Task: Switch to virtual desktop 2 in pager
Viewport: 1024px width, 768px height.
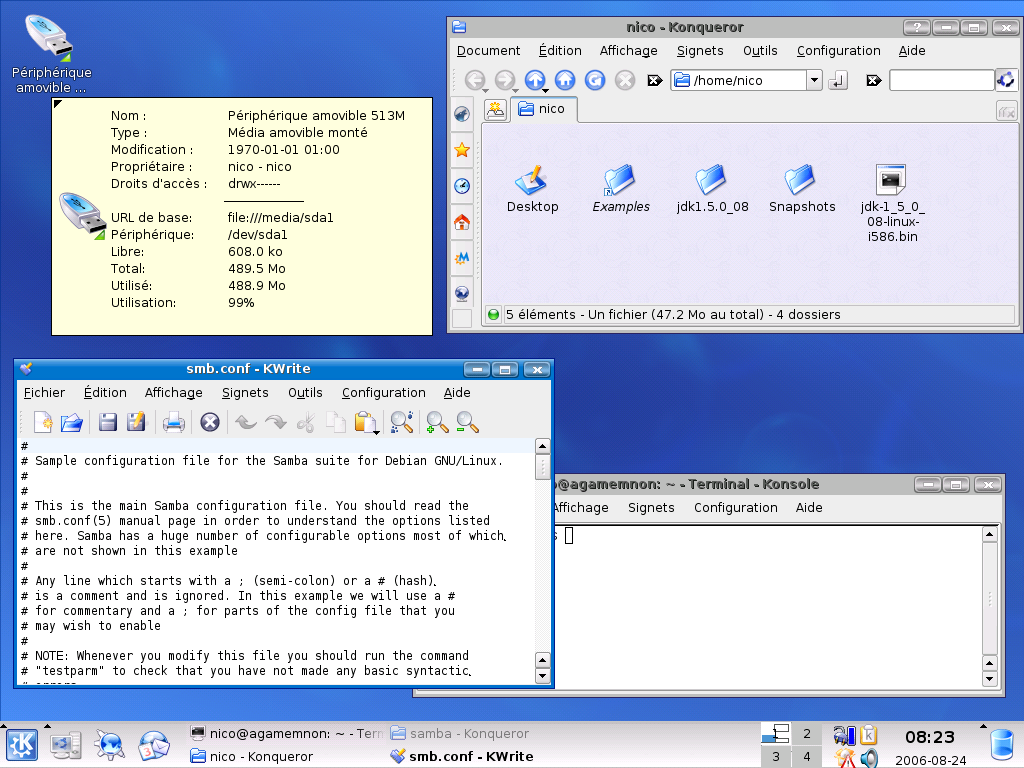Action: (x=806, y=734)
